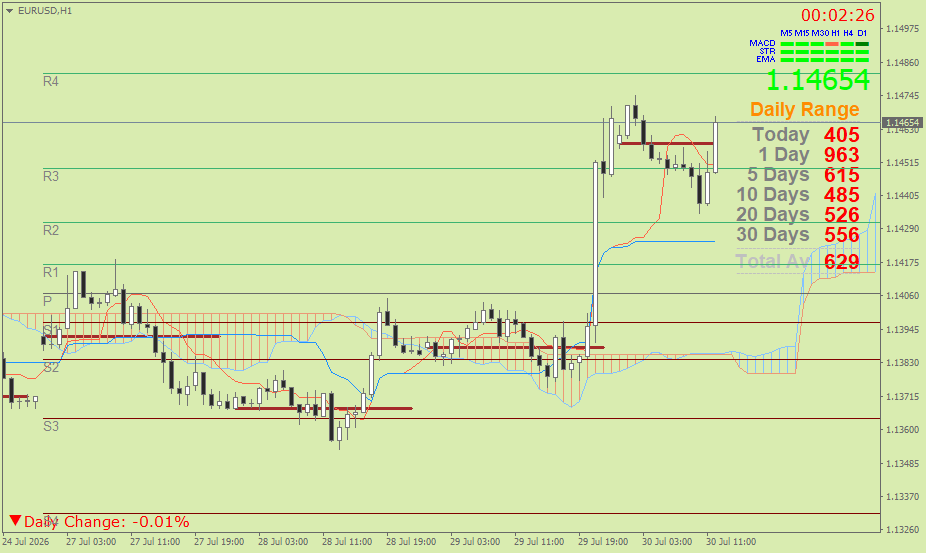926x553 pixels.
Task: Click the S2 support level label
Action: click(51, 367)
